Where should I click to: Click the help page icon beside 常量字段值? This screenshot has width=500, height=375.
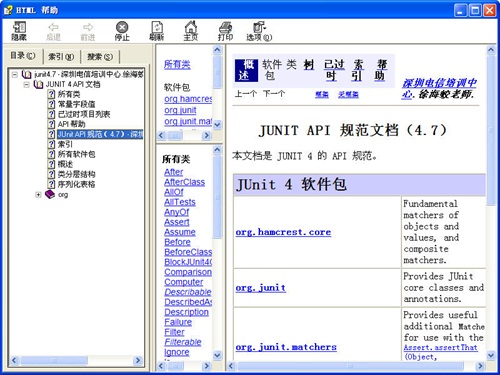[x=51, y=104]
